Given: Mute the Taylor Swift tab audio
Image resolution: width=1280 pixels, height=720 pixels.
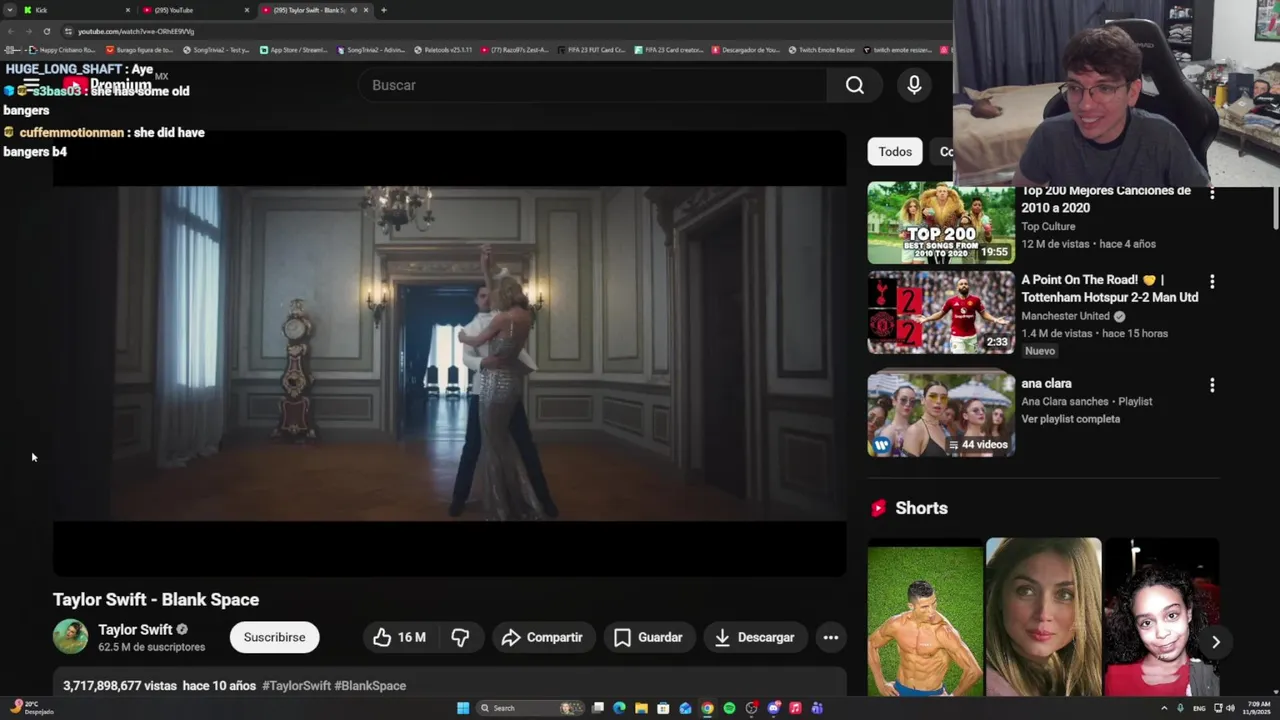Looking at the screenshot, I should tap(353, 10).
